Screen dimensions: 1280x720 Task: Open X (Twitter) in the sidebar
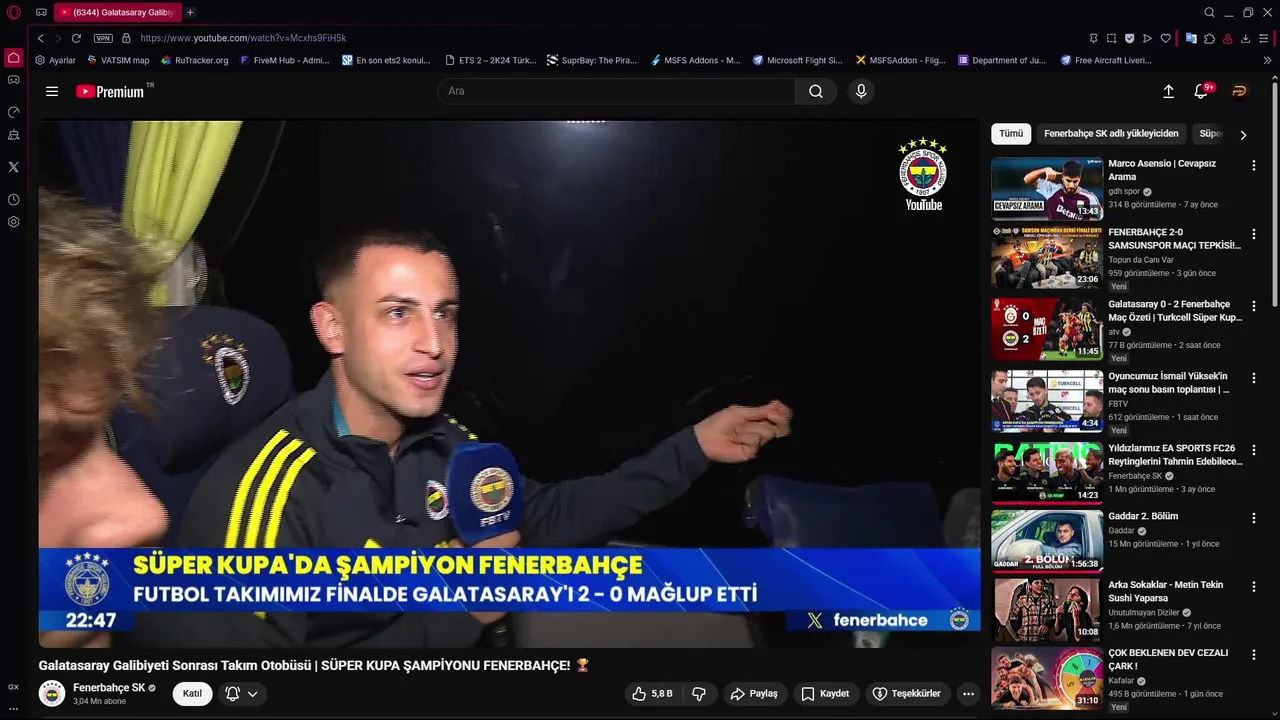coord(14,167)
